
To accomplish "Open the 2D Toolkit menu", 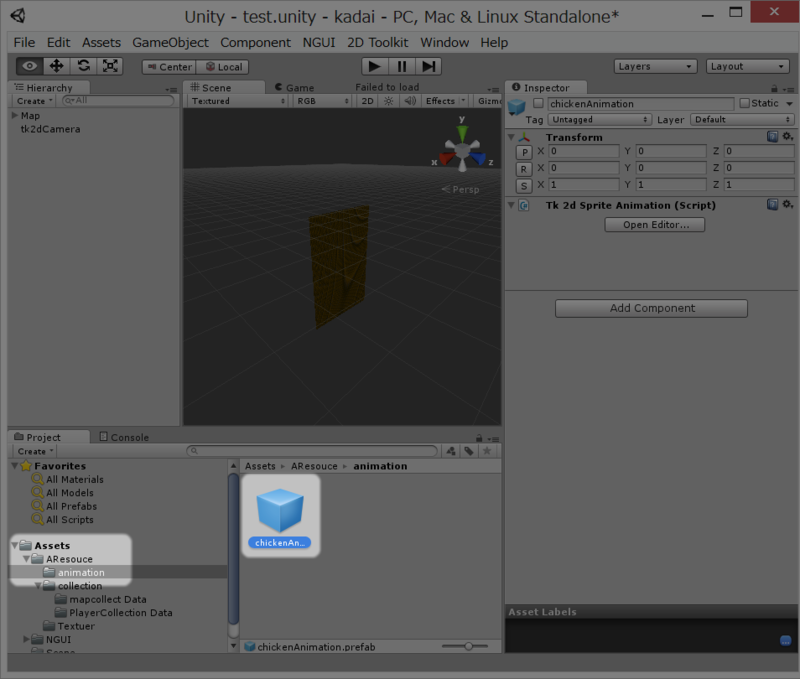I will [378, 42].
